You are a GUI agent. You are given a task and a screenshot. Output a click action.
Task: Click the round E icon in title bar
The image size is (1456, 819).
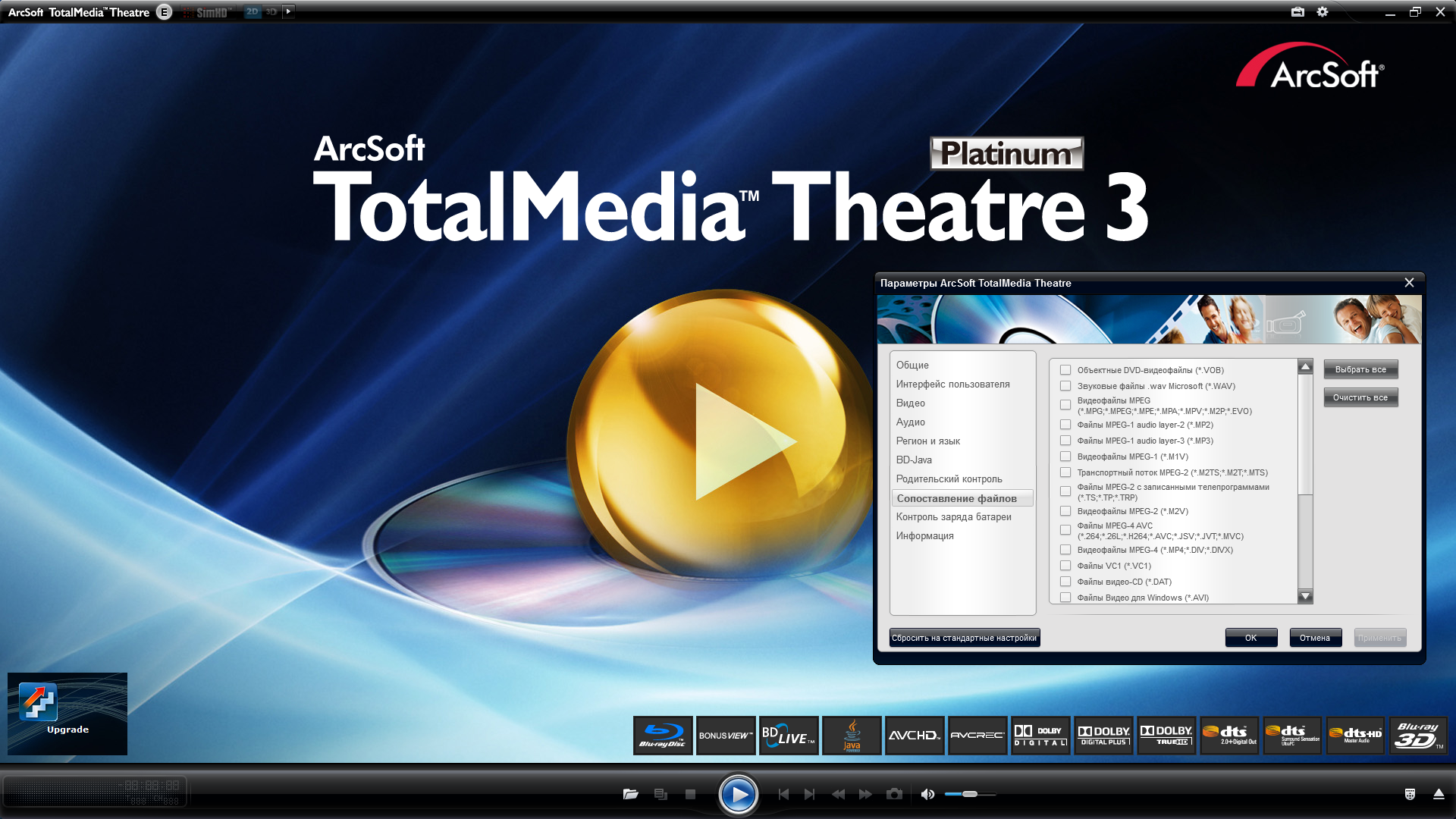coord(164,12)
